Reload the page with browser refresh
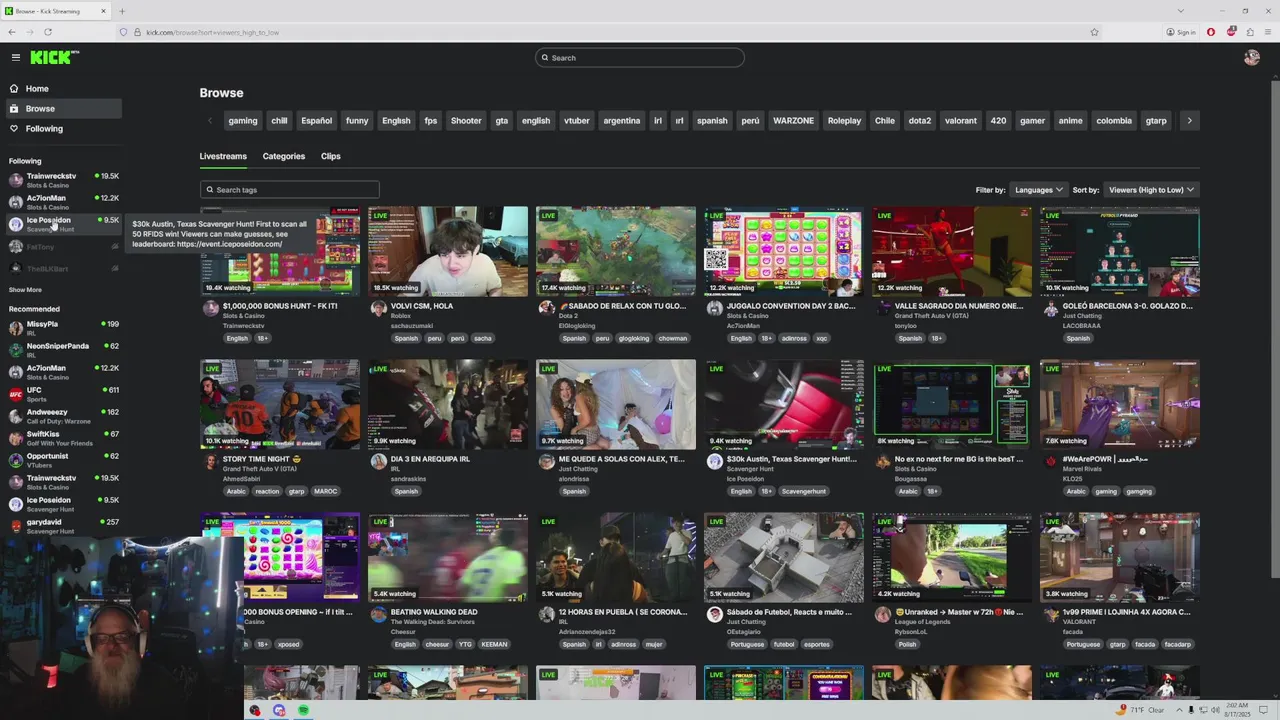This screenshot has height=720, width=1280. pos(47,32)
